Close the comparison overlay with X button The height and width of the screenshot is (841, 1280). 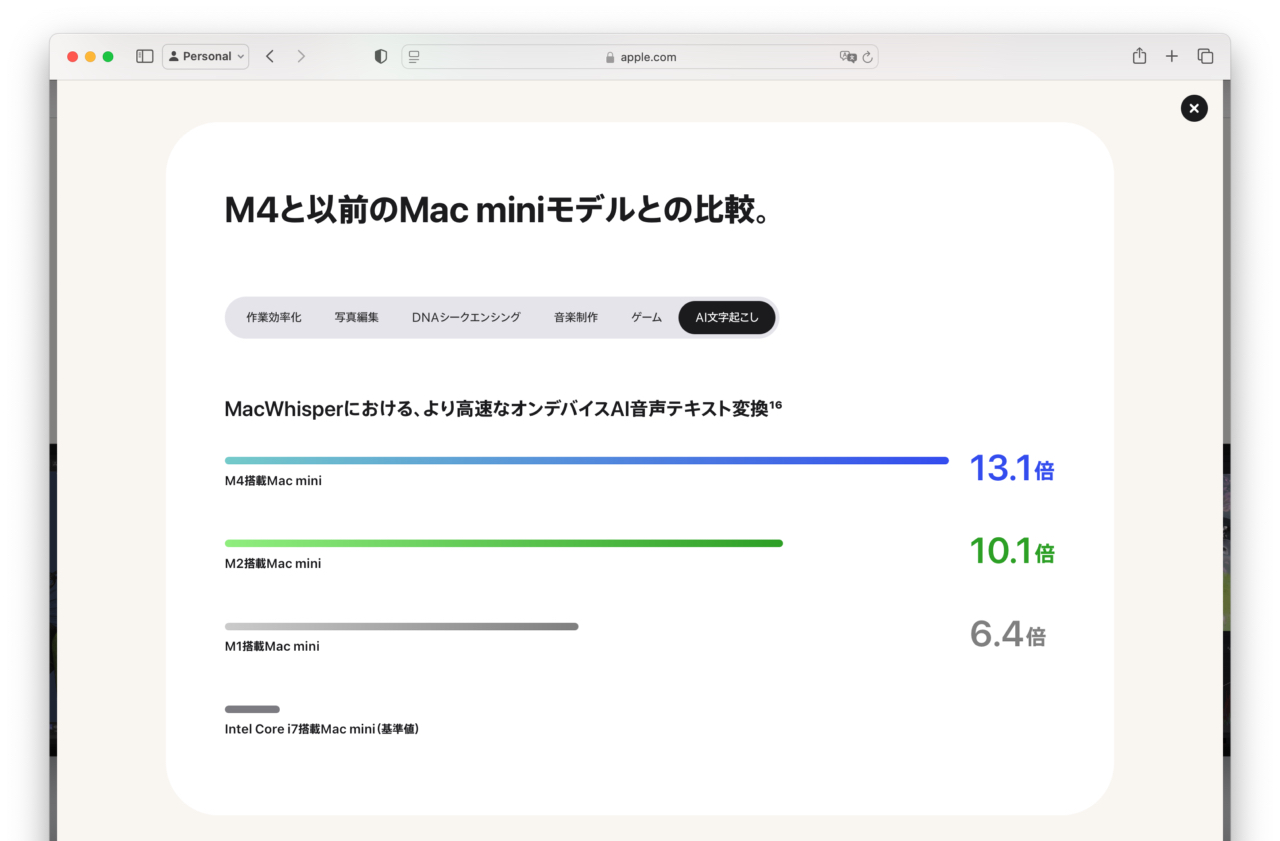pos(1194,108)
